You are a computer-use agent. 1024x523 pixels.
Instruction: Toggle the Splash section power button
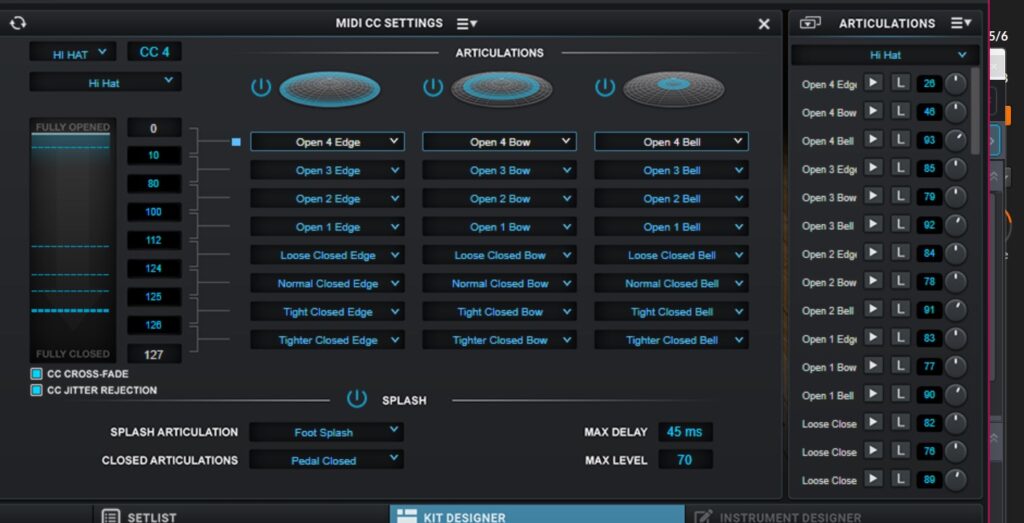pyautogui.click(x=356, y=399)
